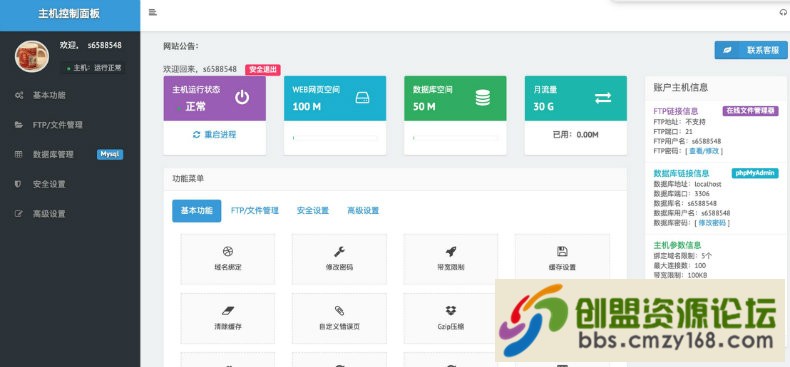This screenshot has height=367, width=790.
Task: Click the 基本功能 gears icon in the sidebar
Action: point(19,95)
